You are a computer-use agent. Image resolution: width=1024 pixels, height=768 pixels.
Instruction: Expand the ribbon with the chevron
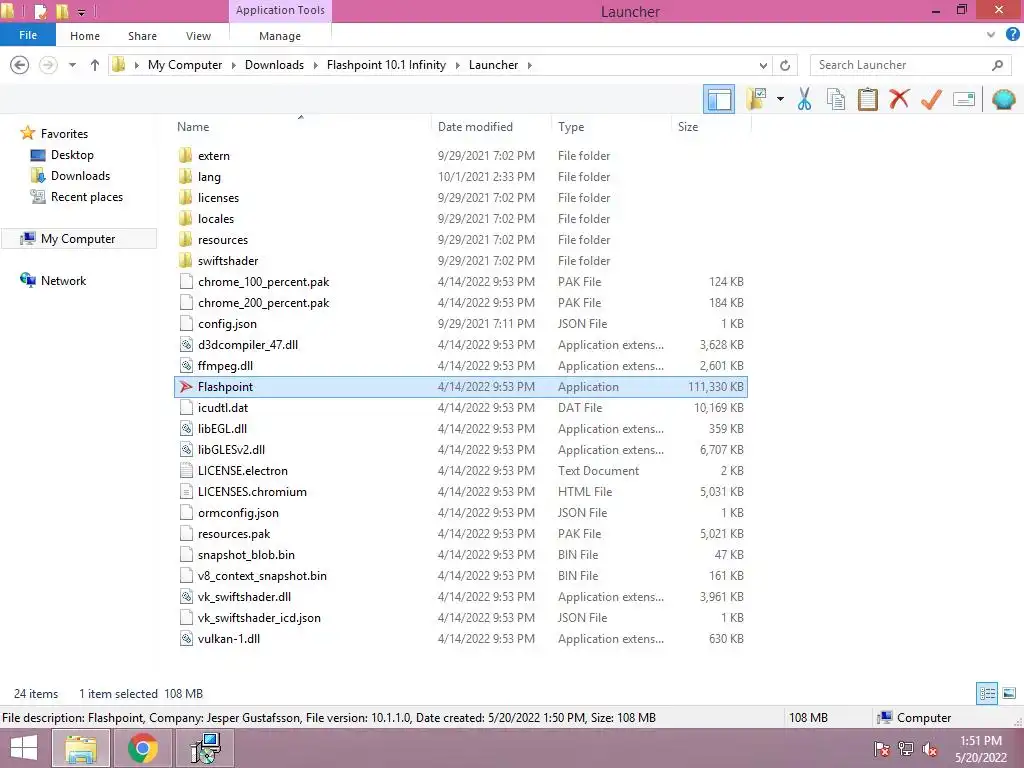(x=991, y=35)
